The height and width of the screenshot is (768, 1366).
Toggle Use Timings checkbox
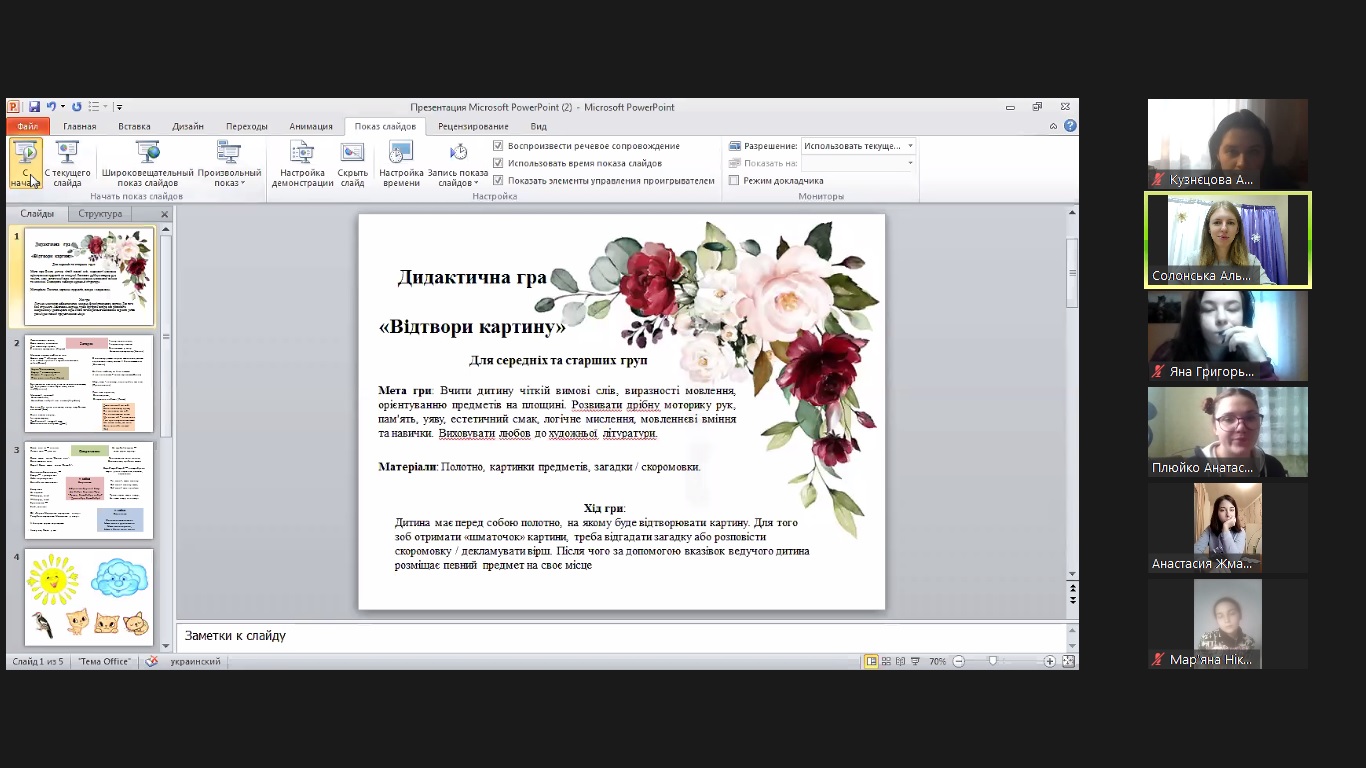click(498, 163)
